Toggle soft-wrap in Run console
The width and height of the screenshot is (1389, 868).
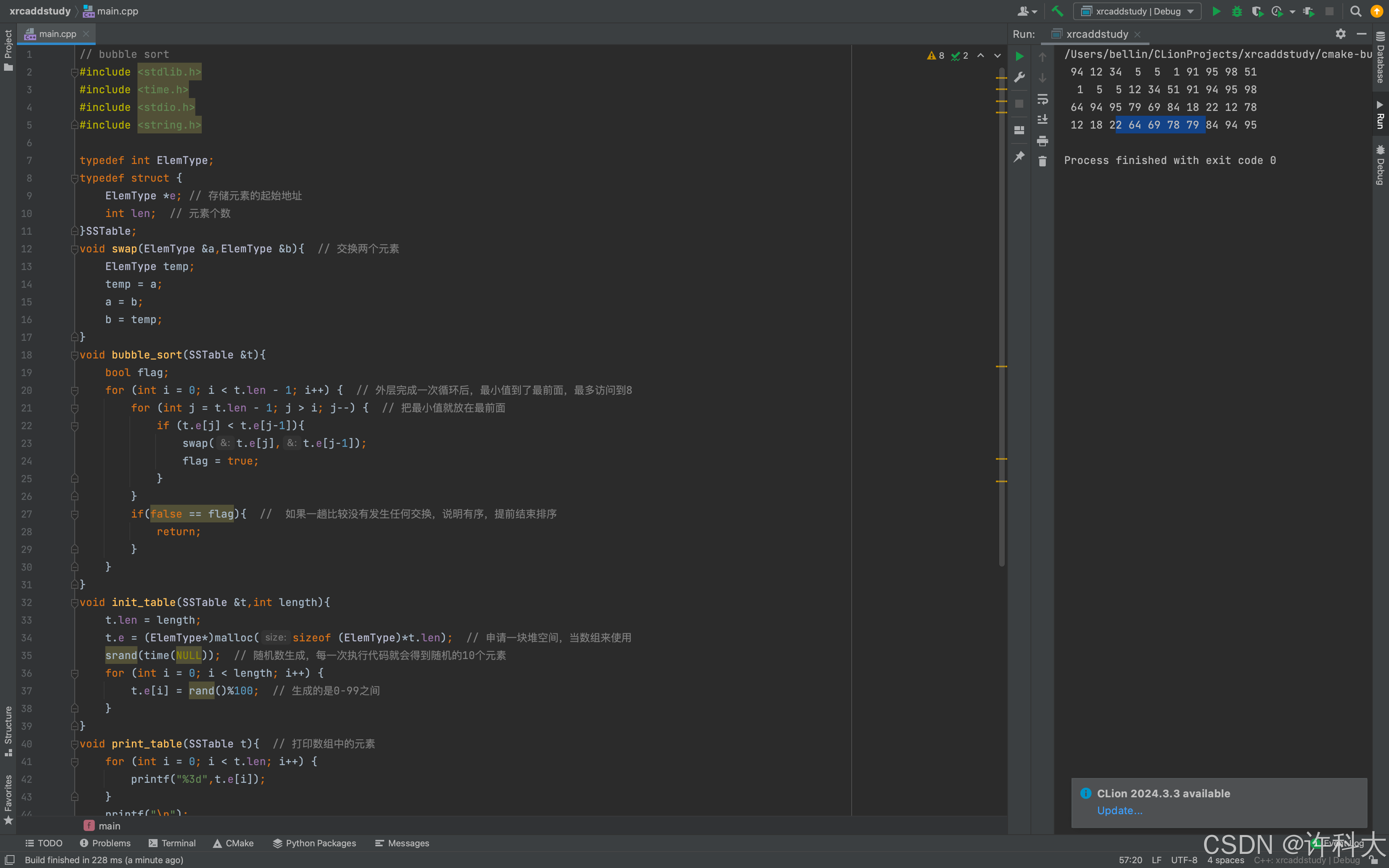[1042, 99]
